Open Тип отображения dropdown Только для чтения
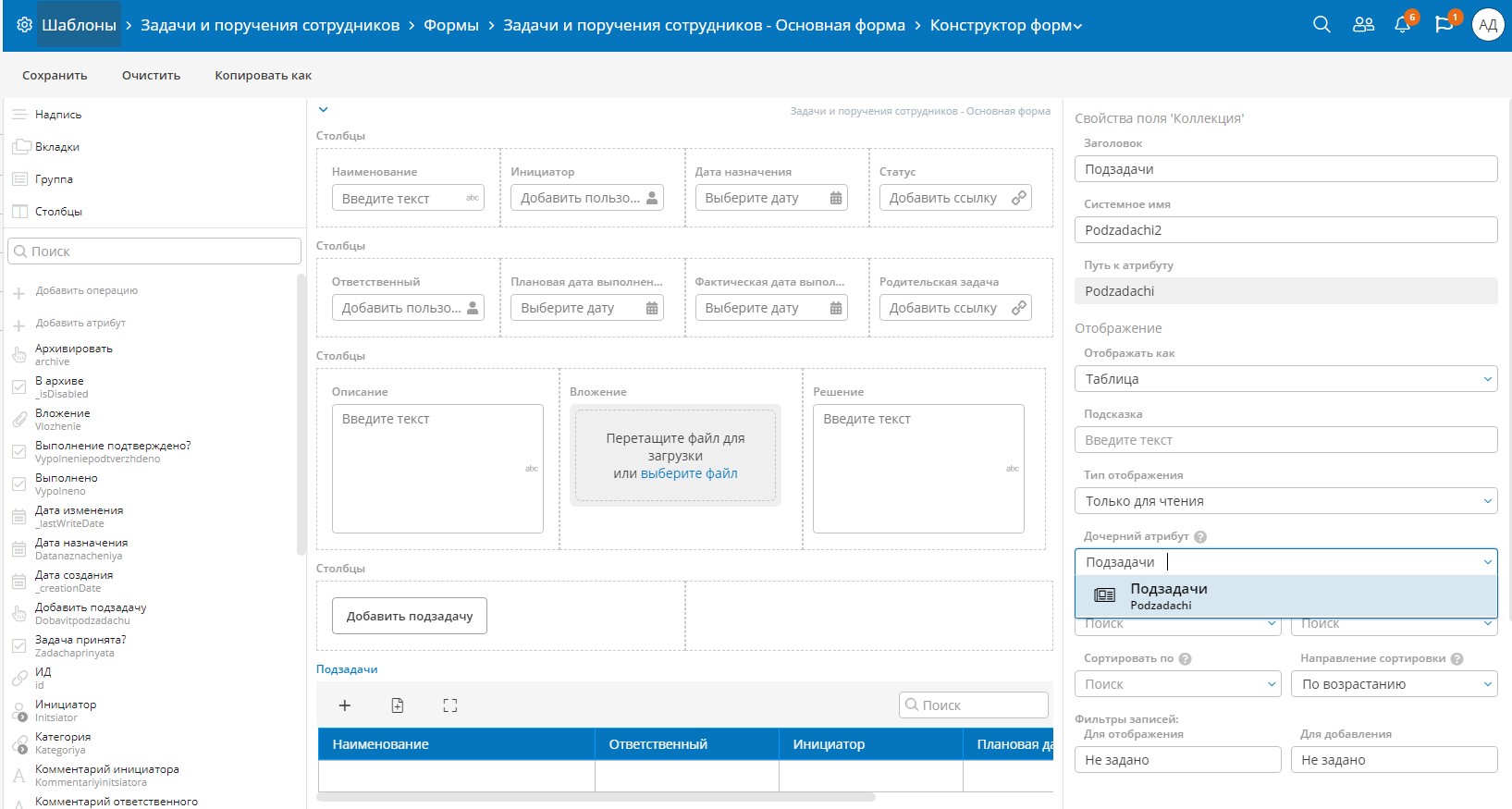The width and height of the screenshot is (1512, 809). pos(1285,501)
